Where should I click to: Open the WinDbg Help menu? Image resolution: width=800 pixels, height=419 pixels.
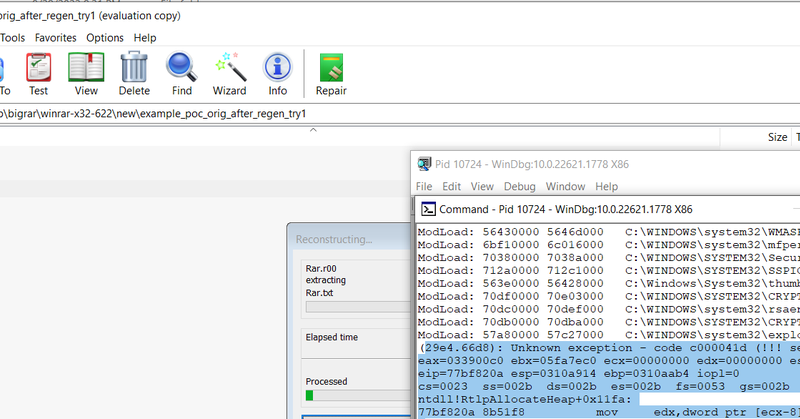(x=607, y=186)
